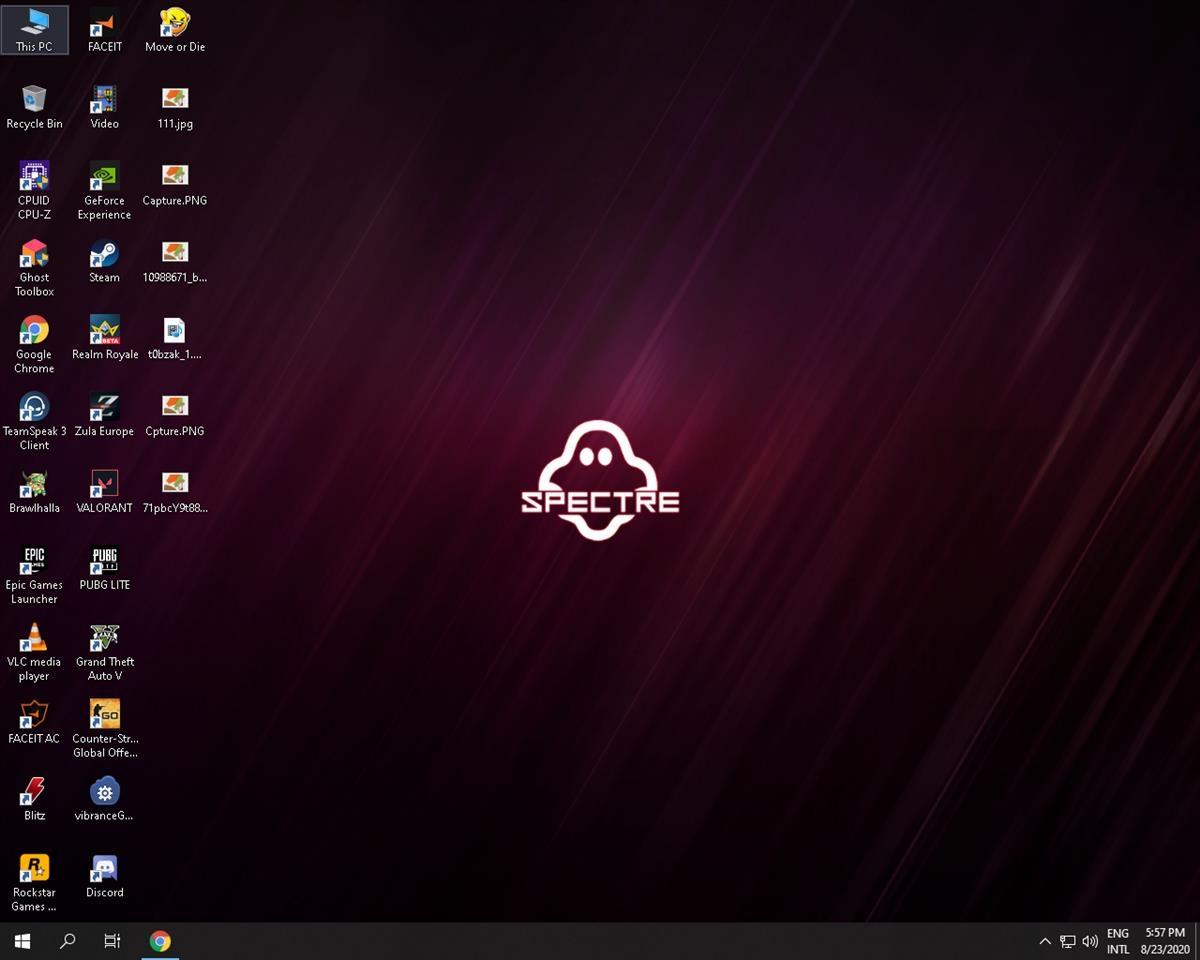Select the 71pbcY9t88 image file

point(175,491)
